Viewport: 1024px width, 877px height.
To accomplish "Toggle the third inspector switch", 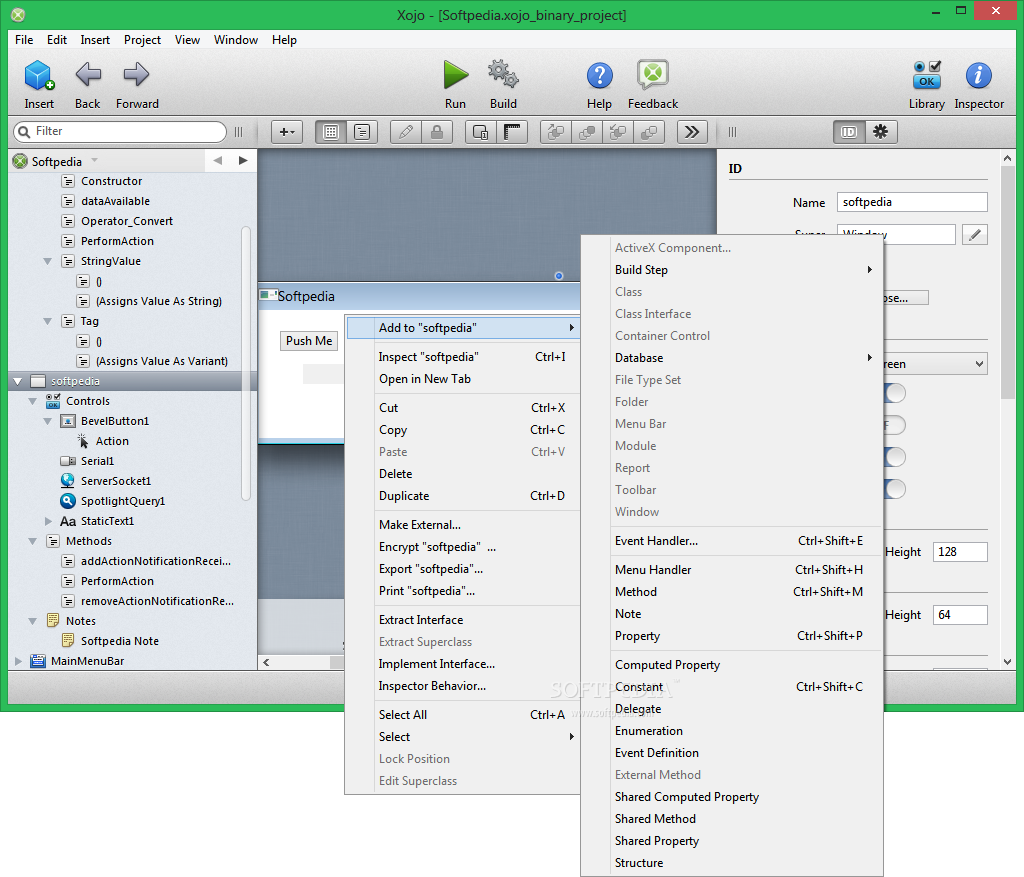I will (895, 456).
